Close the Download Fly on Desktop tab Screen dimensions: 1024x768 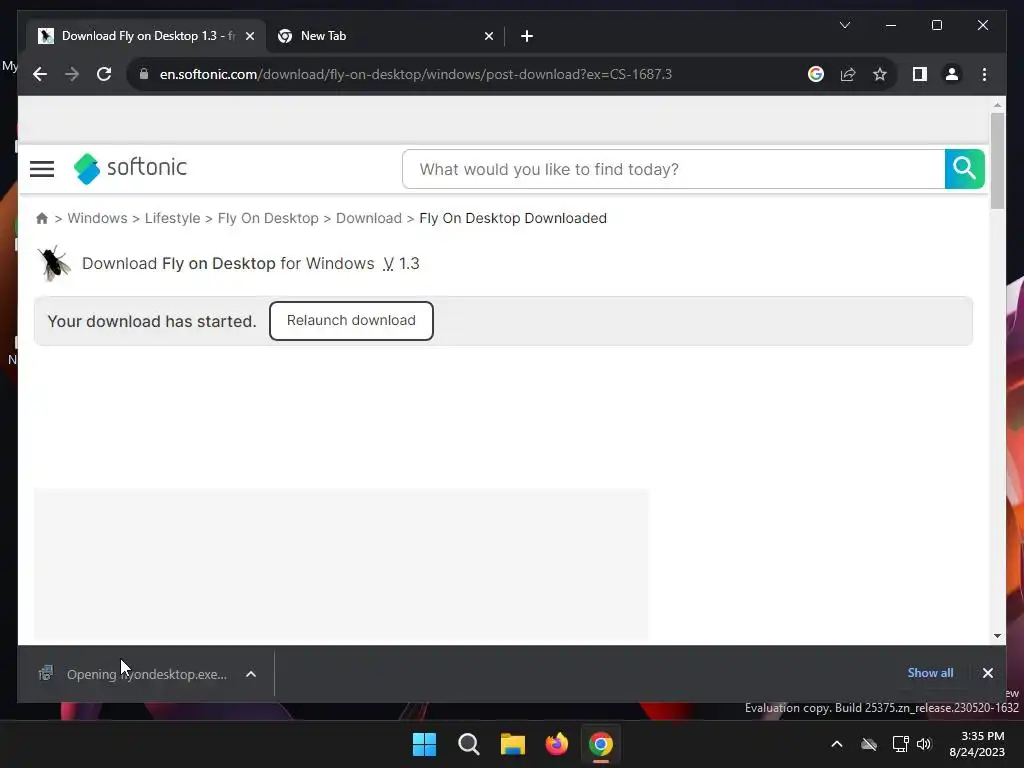coord(249,36)
